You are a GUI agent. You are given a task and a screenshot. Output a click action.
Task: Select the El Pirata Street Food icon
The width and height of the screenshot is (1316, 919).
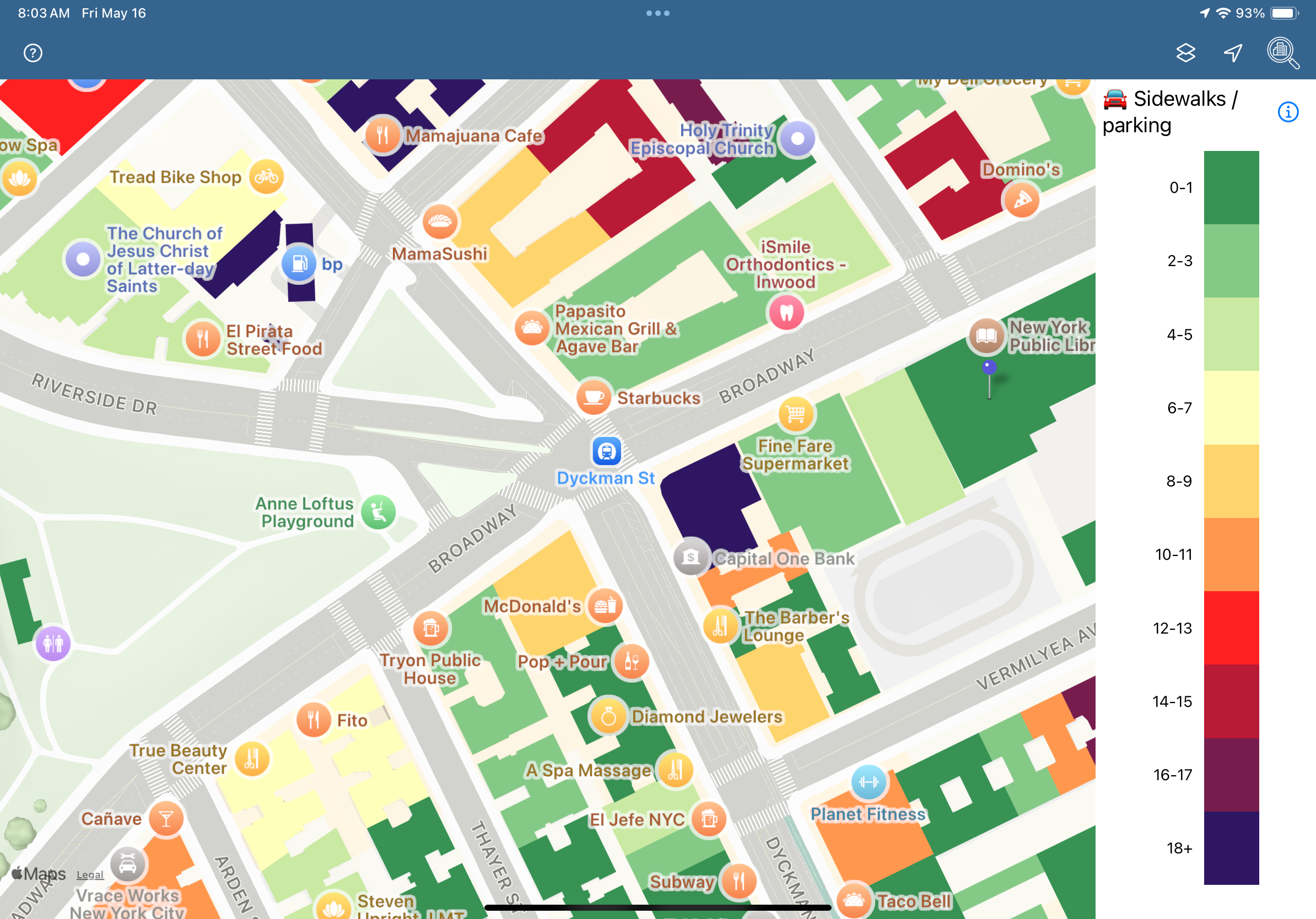click(x=202, y=339)
